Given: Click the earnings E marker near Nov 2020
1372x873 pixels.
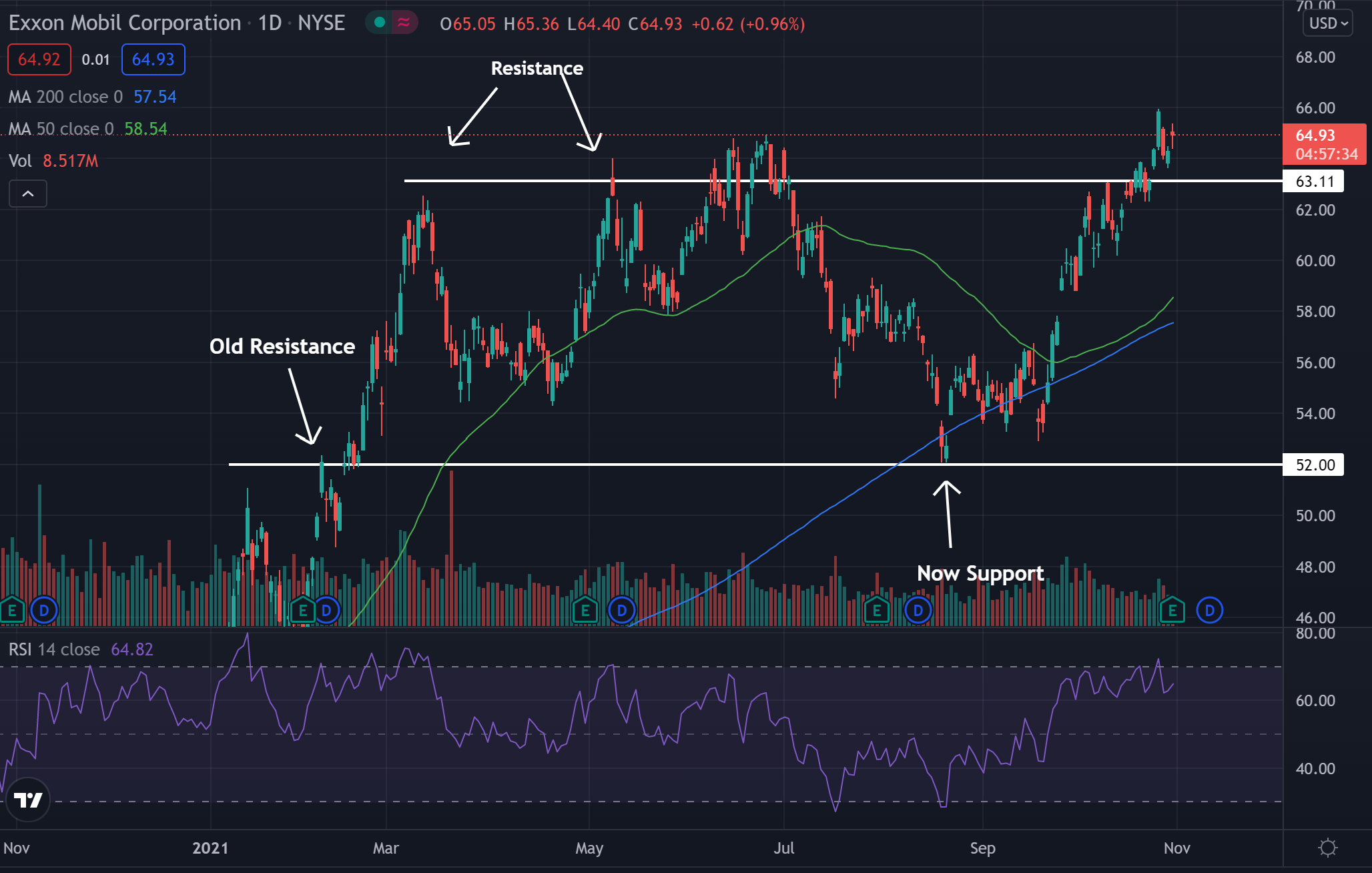Looking at the screenshot, I should click(x=11, y=610).
